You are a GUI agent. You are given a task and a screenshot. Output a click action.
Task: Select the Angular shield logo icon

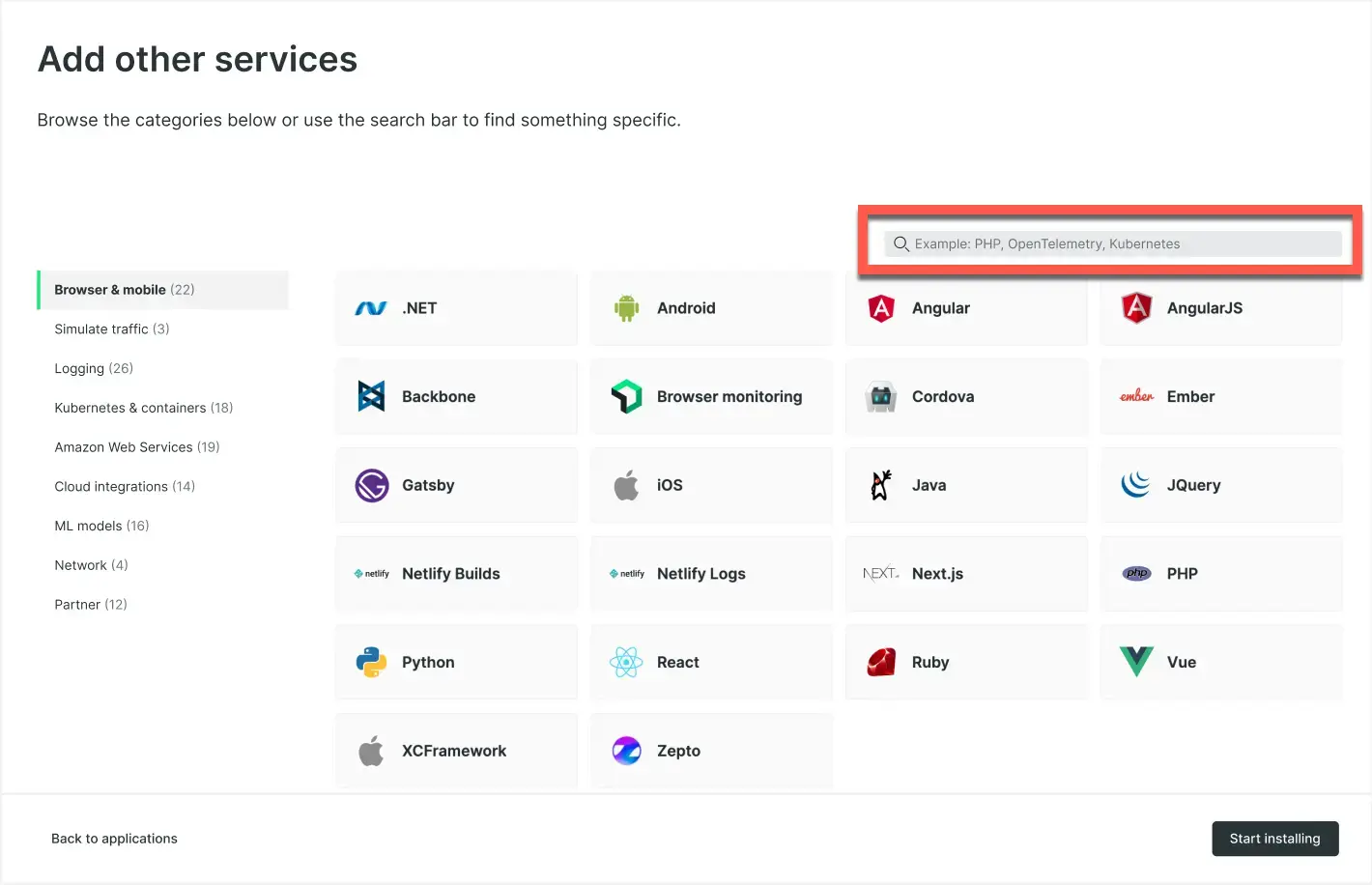[x=881, y=308]
